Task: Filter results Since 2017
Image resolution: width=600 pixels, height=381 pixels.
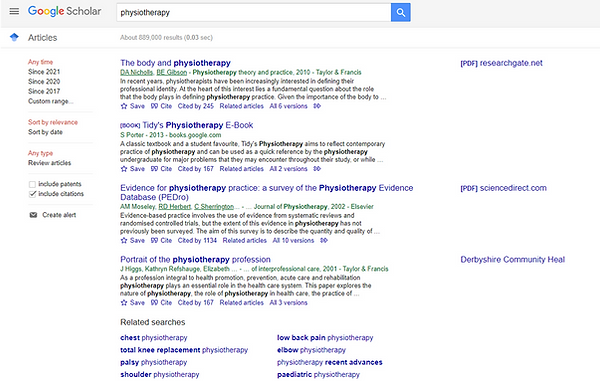Action: click(x=44, y=91)
